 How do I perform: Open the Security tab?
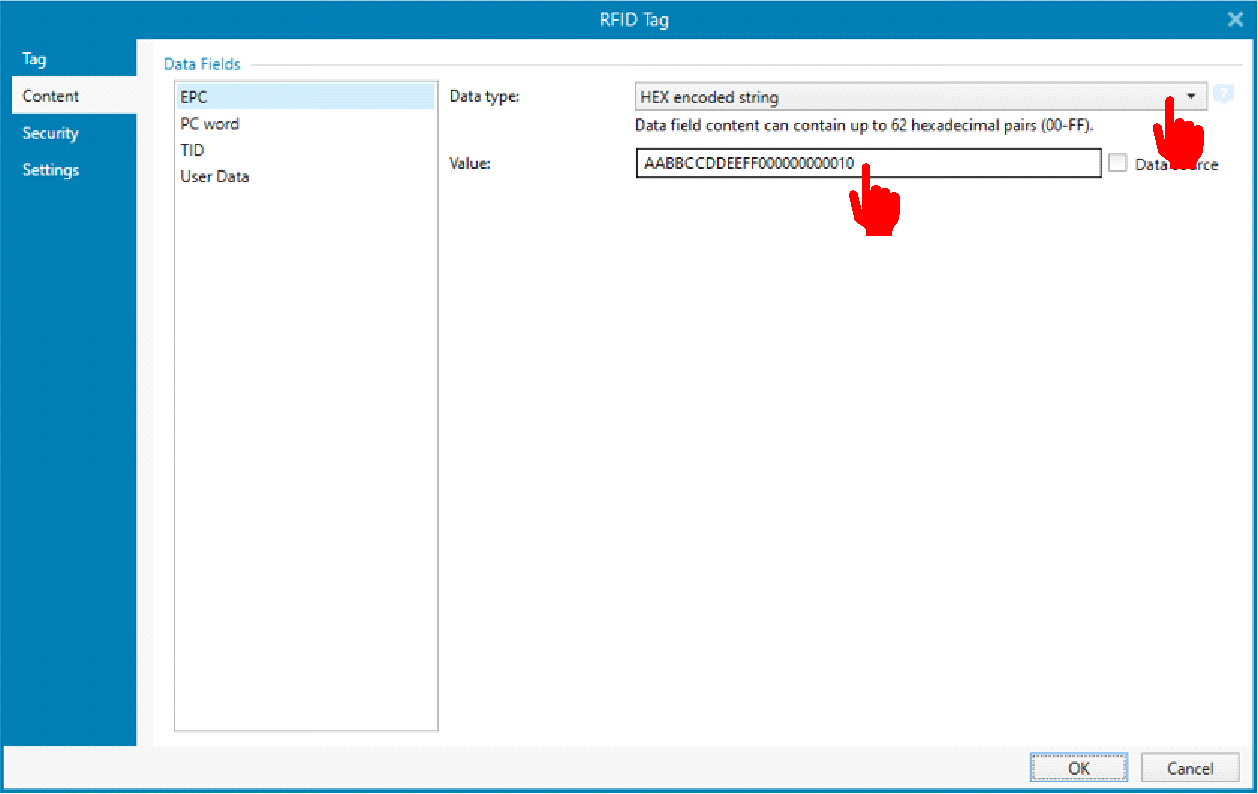tap(51, 133)
